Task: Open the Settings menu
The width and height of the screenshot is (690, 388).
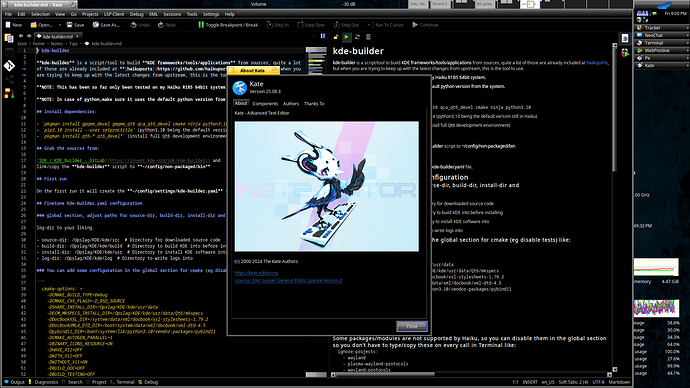Action: [211, 14]
